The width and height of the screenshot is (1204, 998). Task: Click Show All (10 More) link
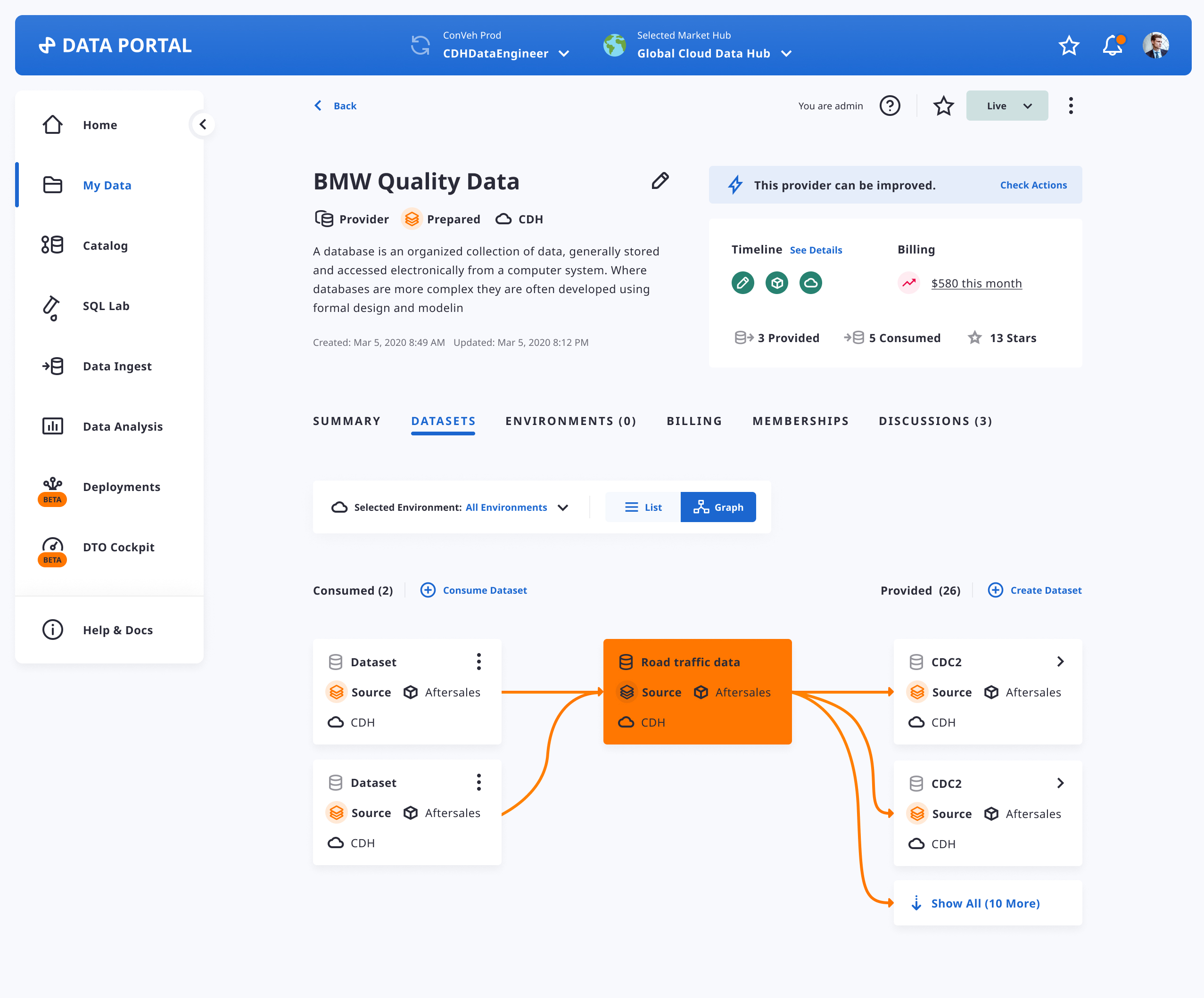click(x=984, y=903)
